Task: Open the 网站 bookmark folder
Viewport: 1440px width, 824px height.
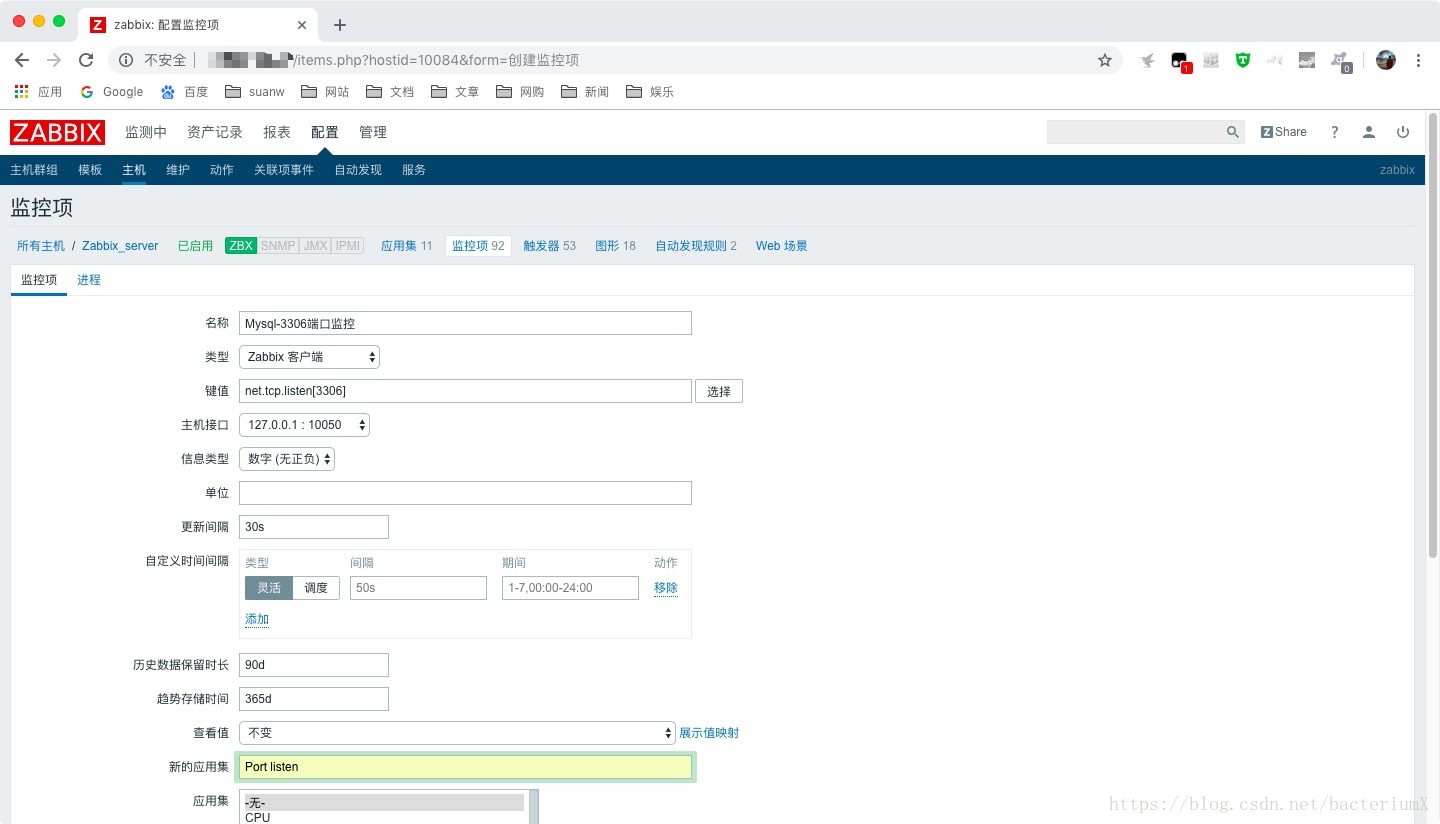Action: 325,91
